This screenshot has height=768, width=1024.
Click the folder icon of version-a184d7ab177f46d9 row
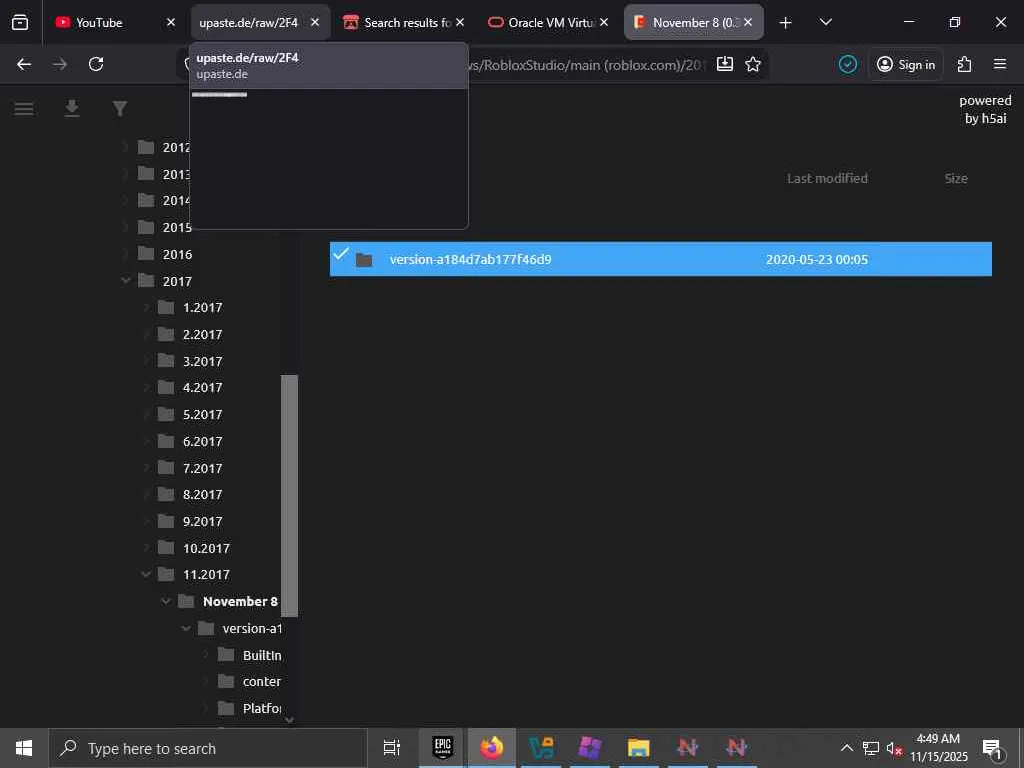tap(364, 260)
